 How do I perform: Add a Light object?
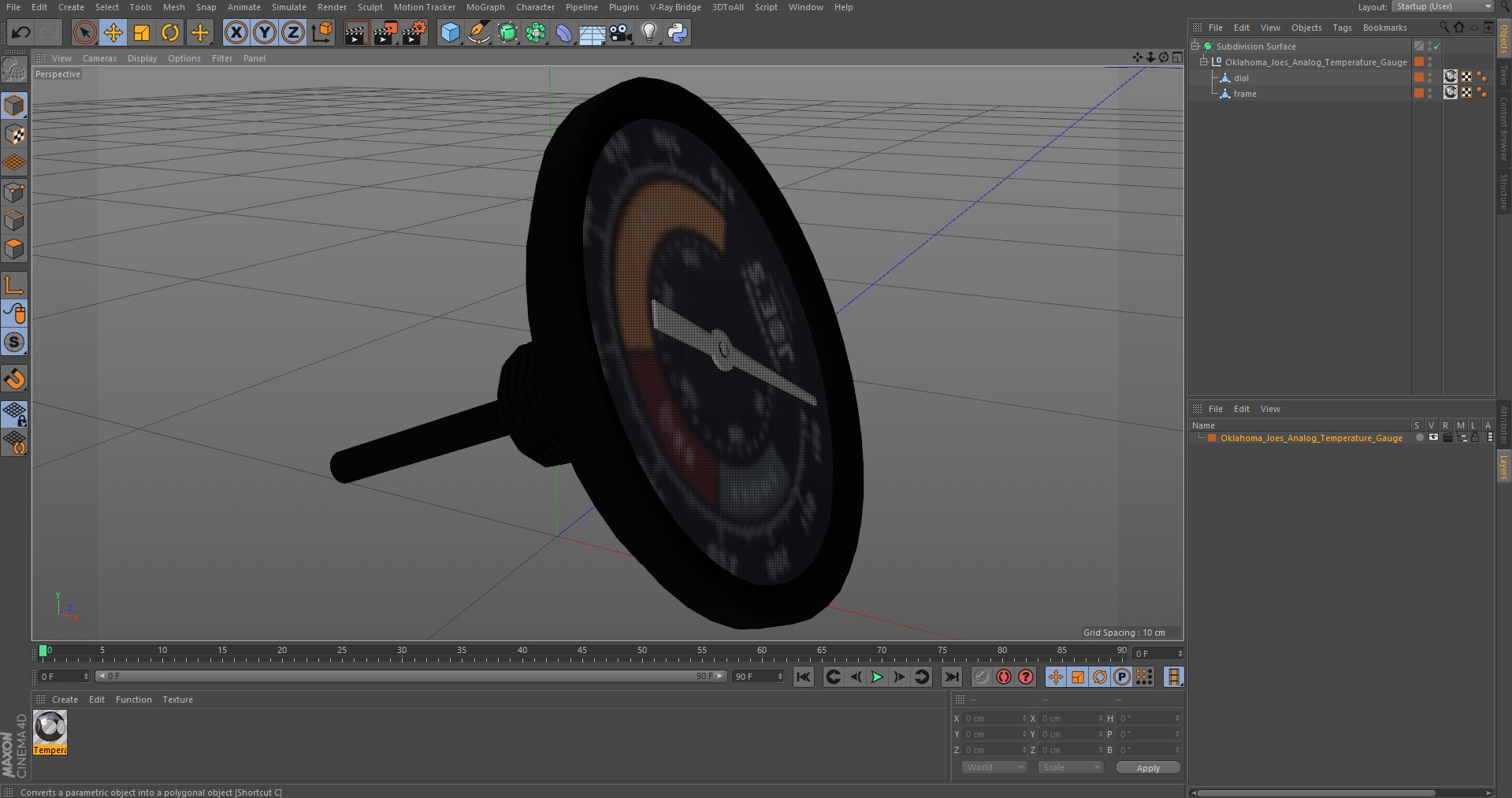(649, 32)
